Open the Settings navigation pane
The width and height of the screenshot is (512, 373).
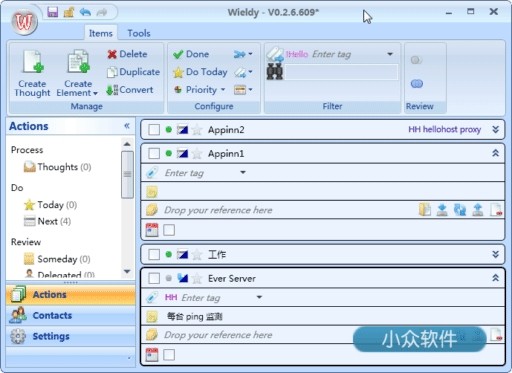click(71, 336)
